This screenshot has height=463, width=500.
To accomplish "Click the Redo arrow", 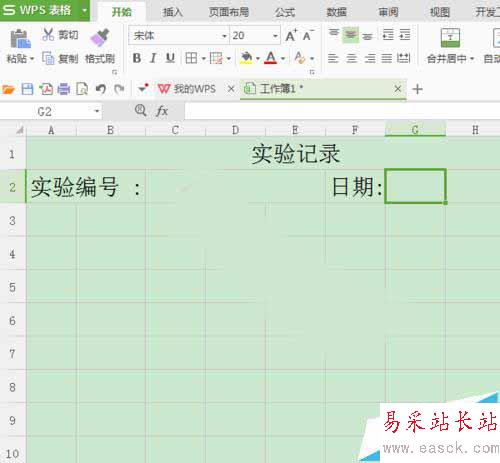I will (x=119, y=89).
